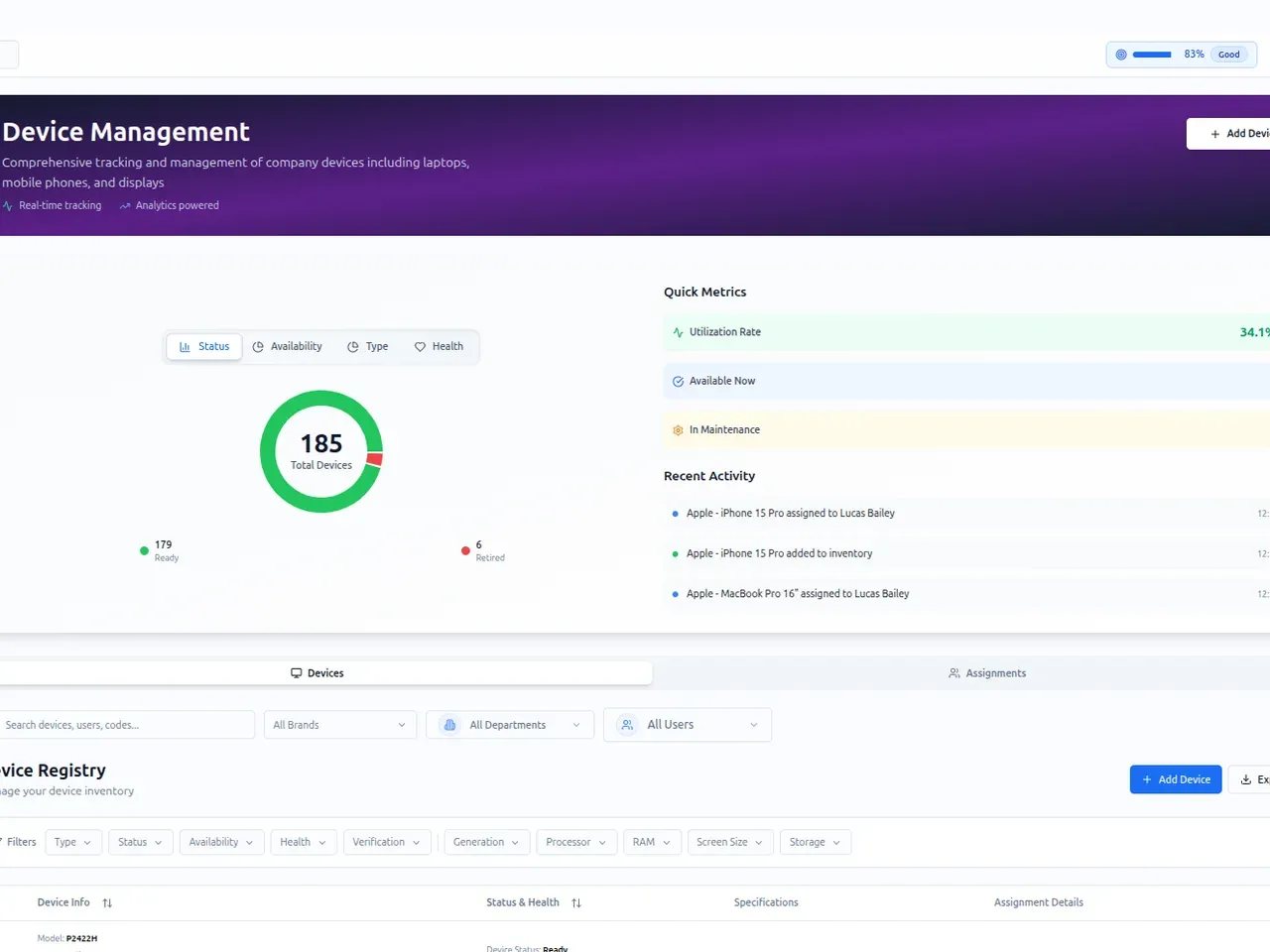Open the Health filter dropdown in the filters row
1270x952 pixels.
coord(304,843)
